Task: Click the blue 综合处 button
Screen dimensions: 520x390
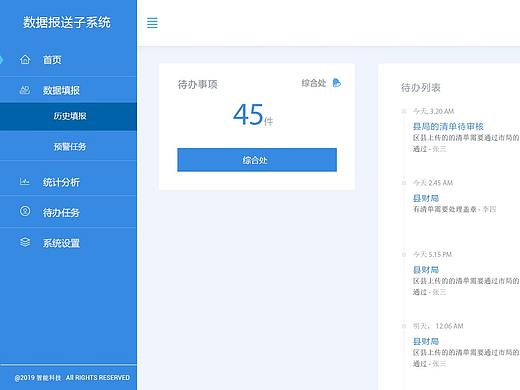Action: pos(257,160)
